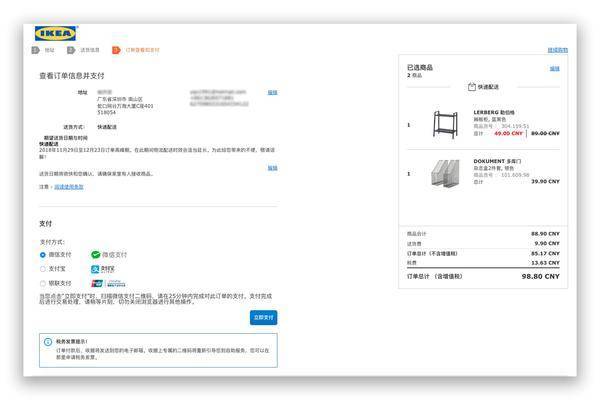Click the 49.00 CNY discounted price
Image resolution: width=600 pixels, height=408 pixels.
point(509,134)
